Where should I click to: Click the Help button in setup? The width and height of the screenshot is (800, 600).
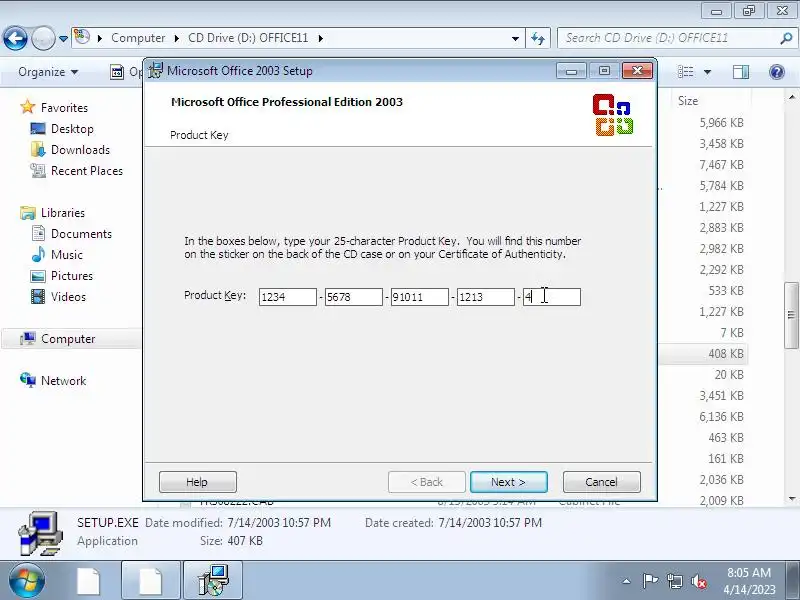197,482
